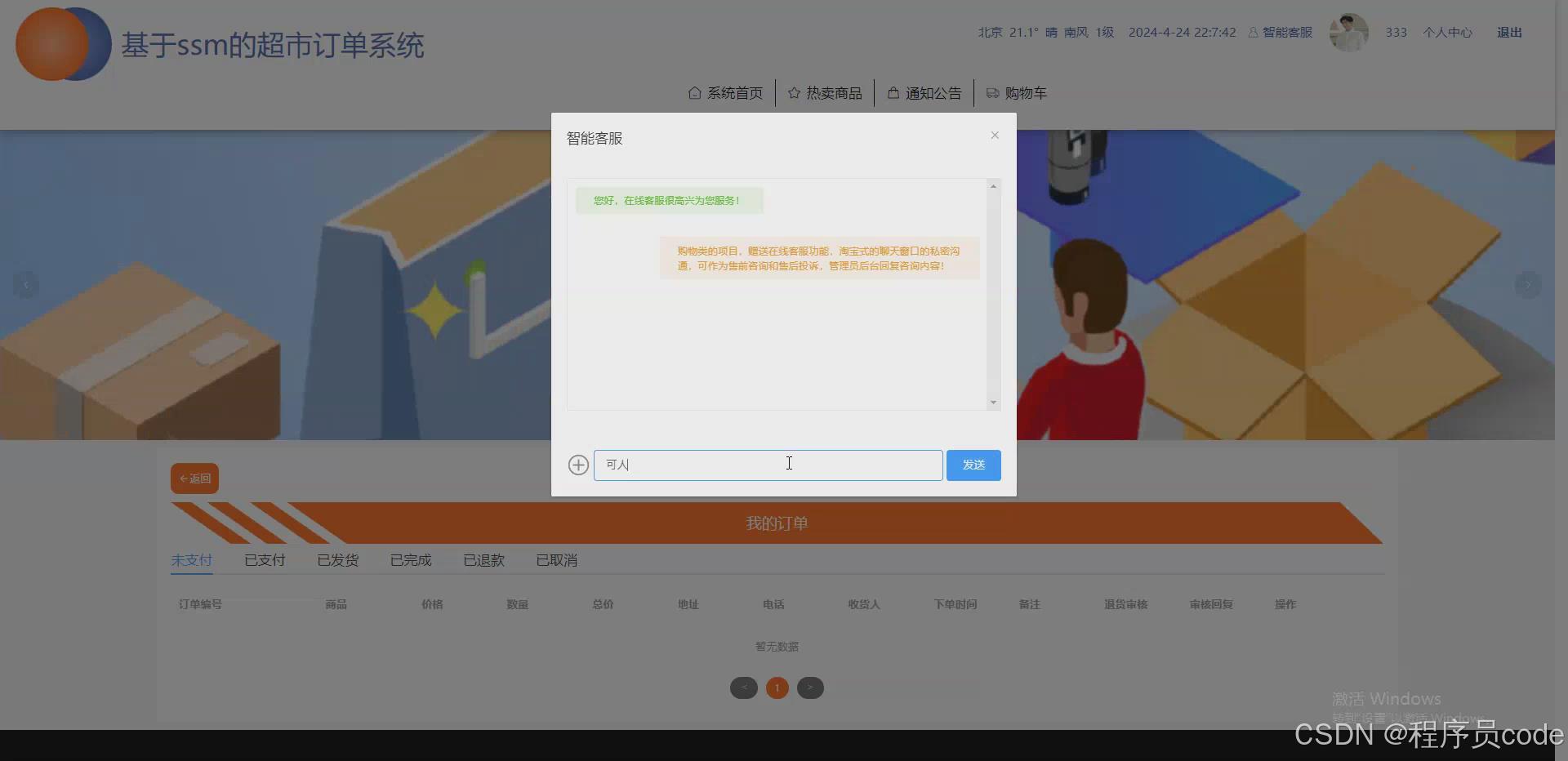Screen dimensions: 1568x761
Task: Click inside the chat message input box
Action: (x=768, y=465)
